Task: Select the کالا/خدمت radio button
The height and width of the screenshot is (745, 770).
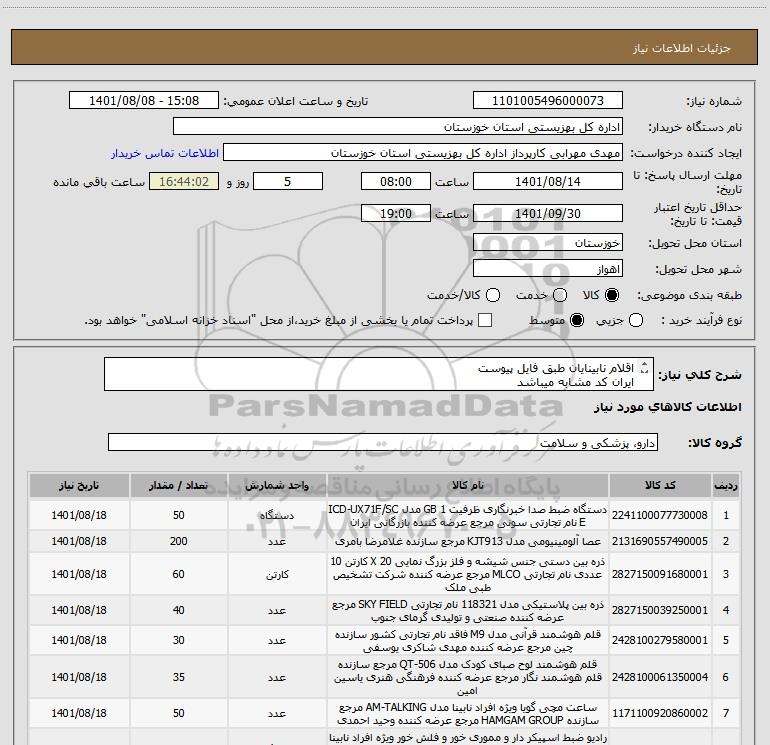Action: point(493,295)
